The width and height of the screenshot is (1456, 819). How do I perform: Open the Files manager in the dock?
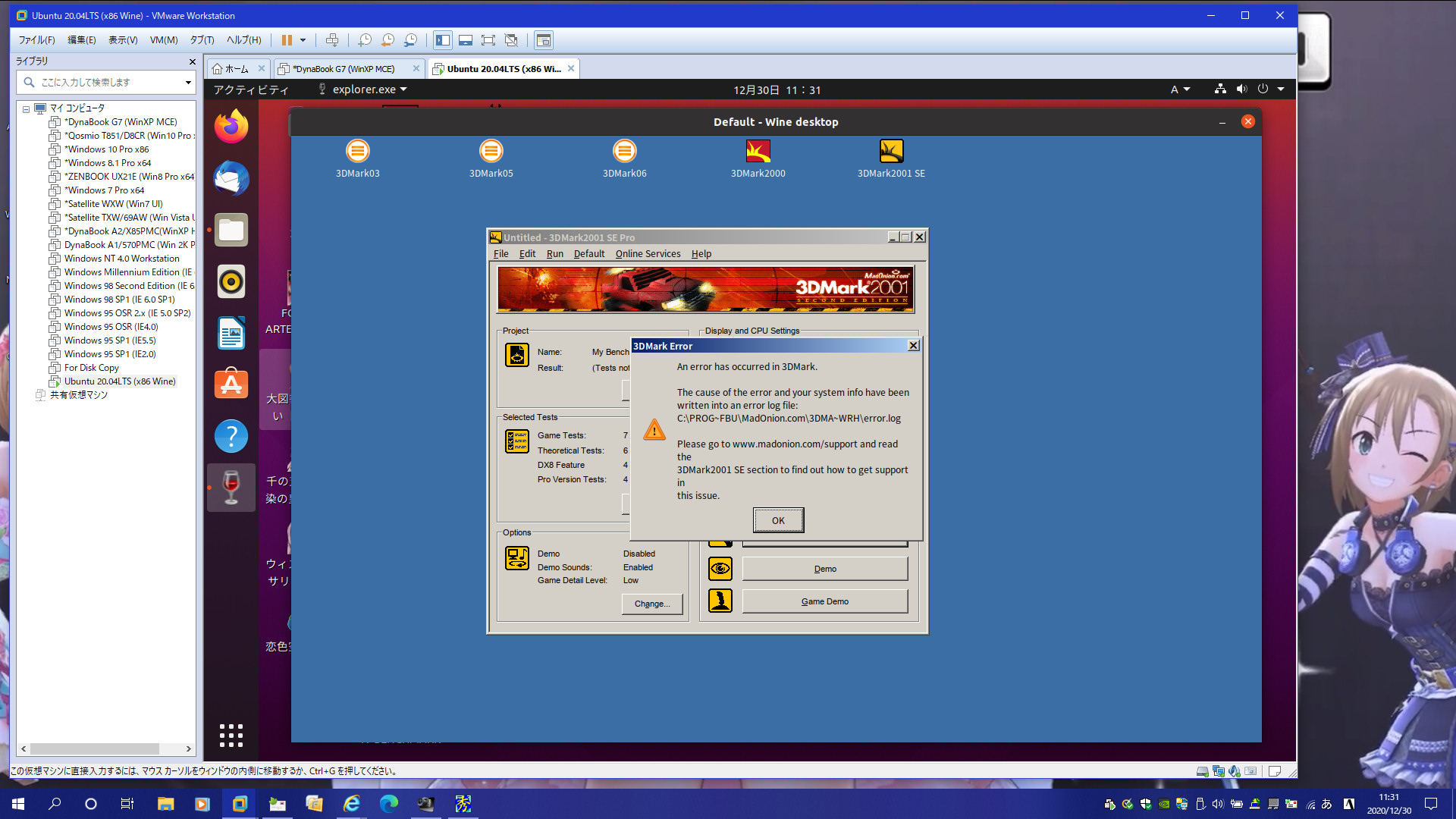coord(231,230)
